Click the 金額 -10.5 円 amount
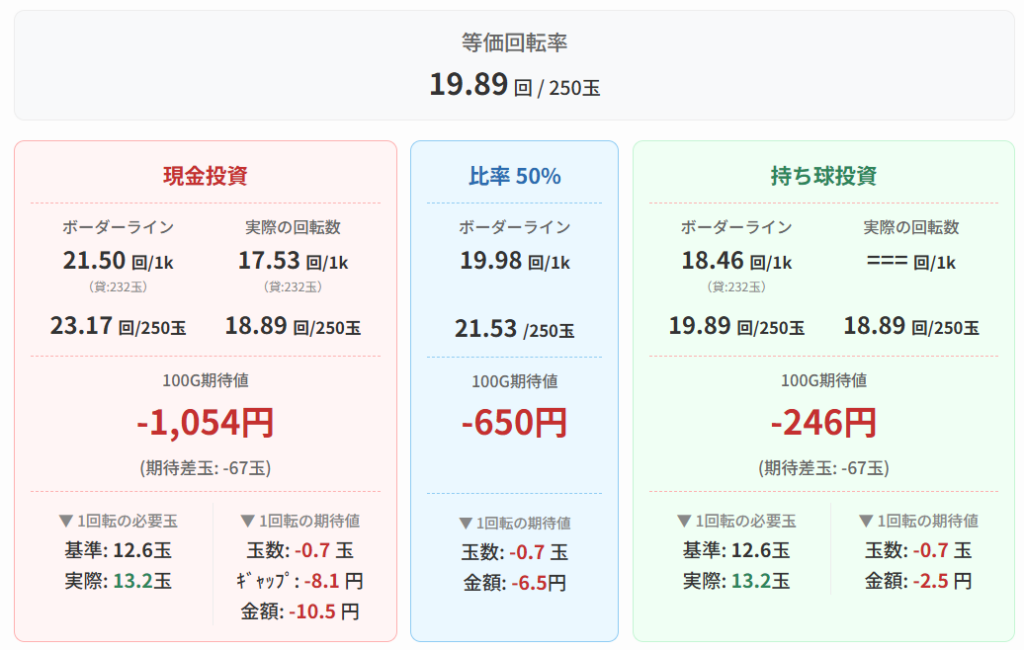 click(x=301, y=611)
